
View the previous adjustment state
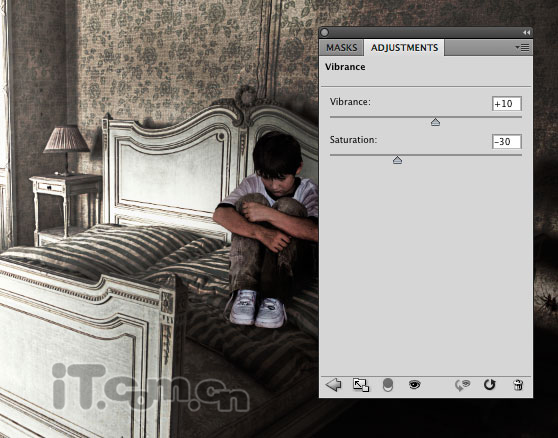point(463,385)
